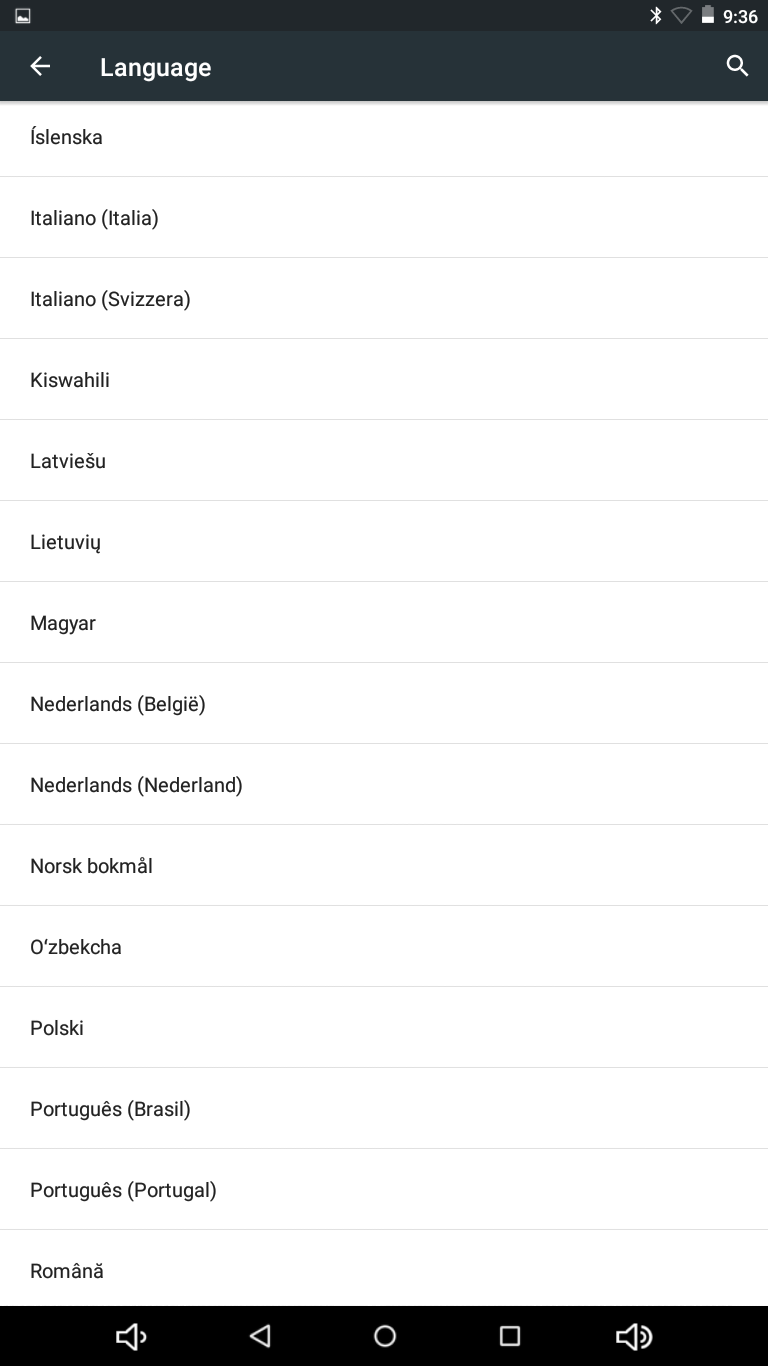Pick Kiswahili as the language

384,380
